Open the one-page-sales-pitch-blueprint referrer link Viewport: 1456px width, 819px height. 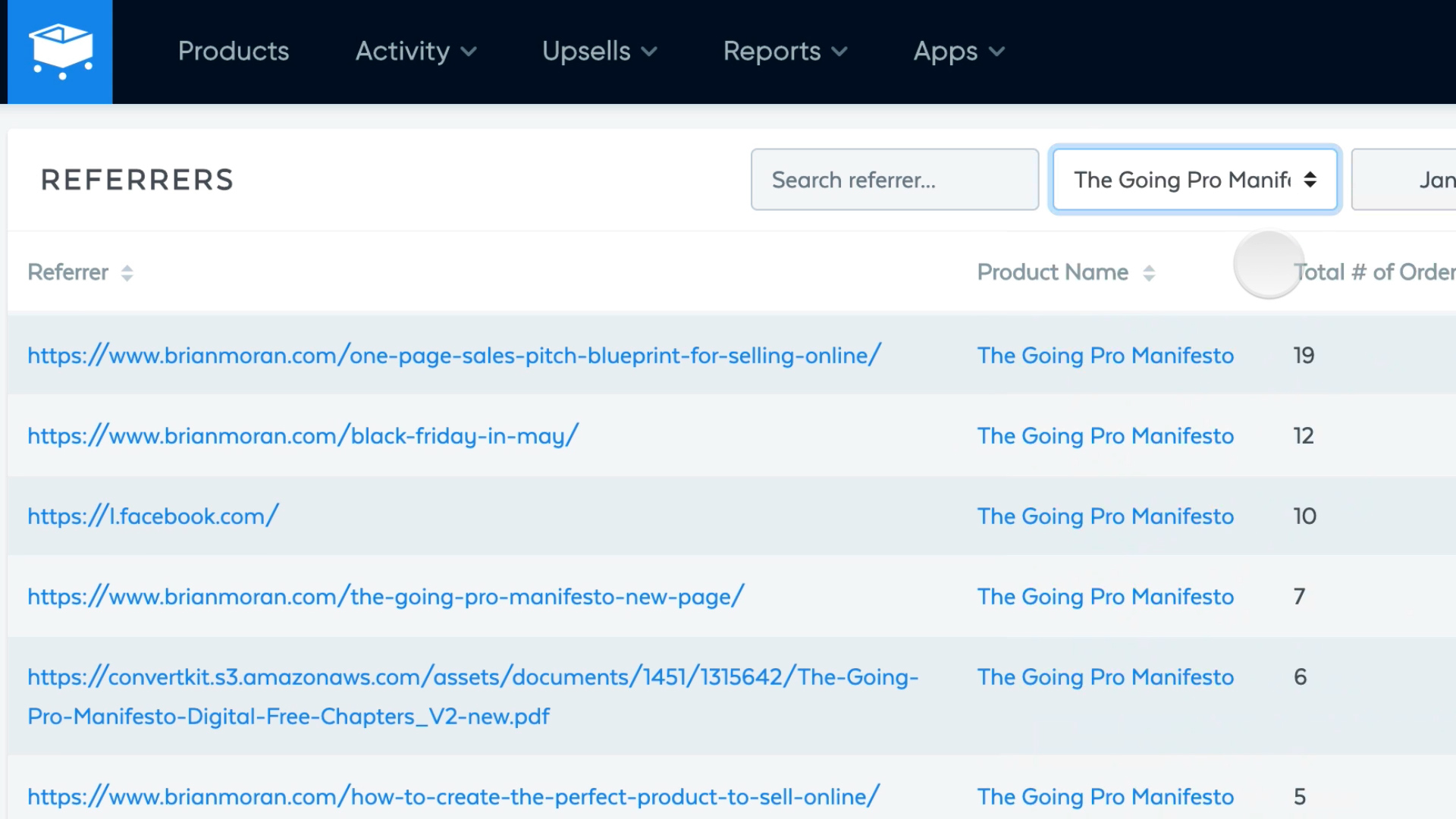[453, 356]
